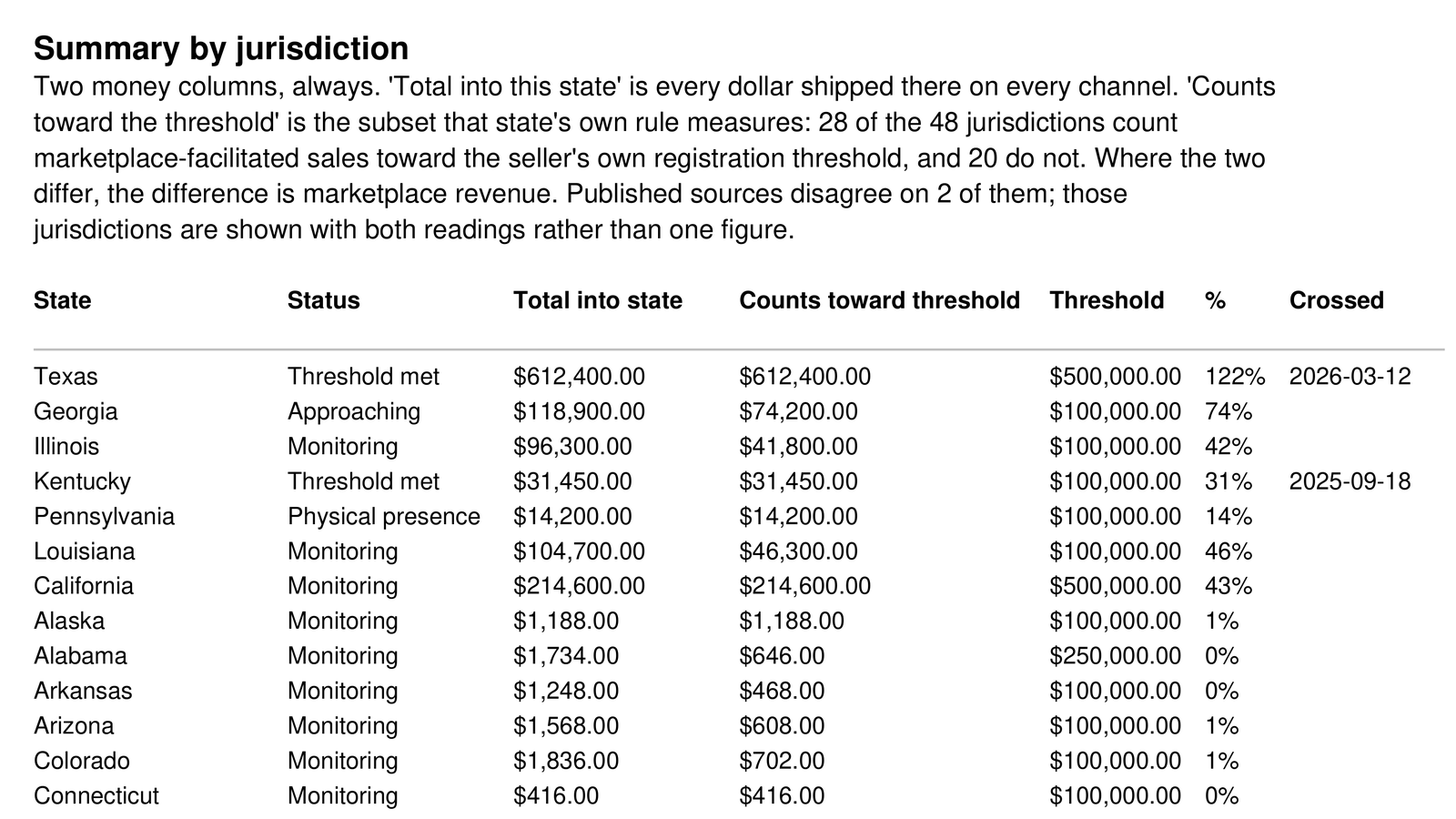Click the Status column header
This screenshot has height=819, width=1456.
323,300
